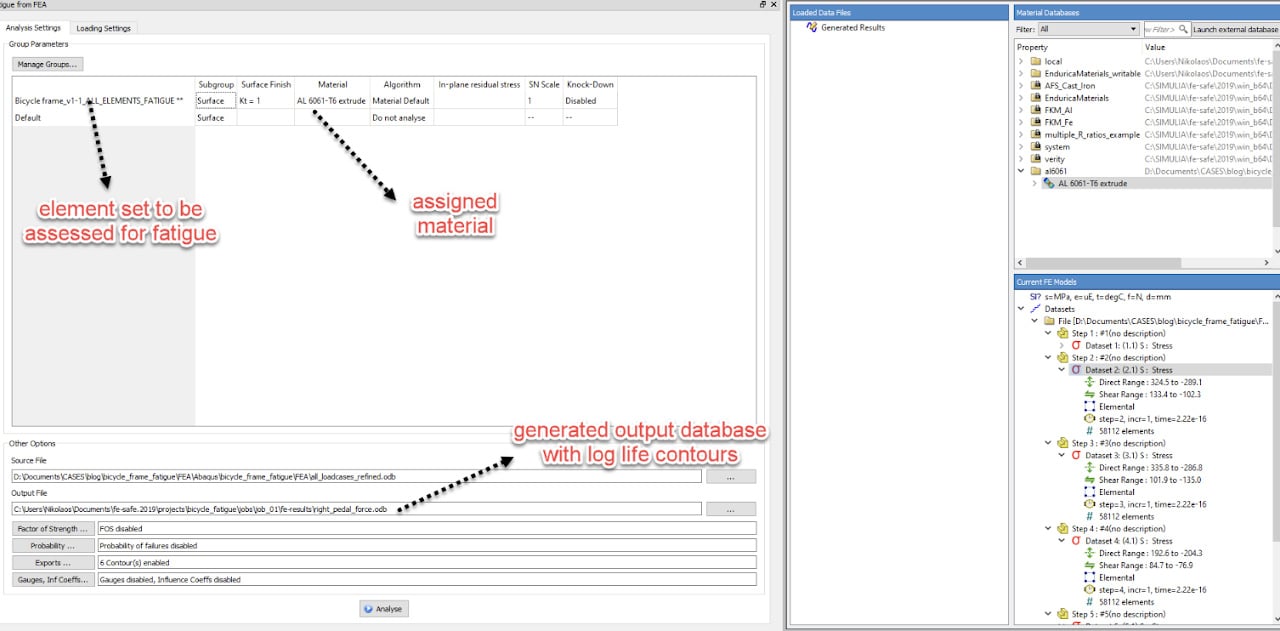Collapse the Step 4 node
1280x631 pixels.
point(1048,529)
